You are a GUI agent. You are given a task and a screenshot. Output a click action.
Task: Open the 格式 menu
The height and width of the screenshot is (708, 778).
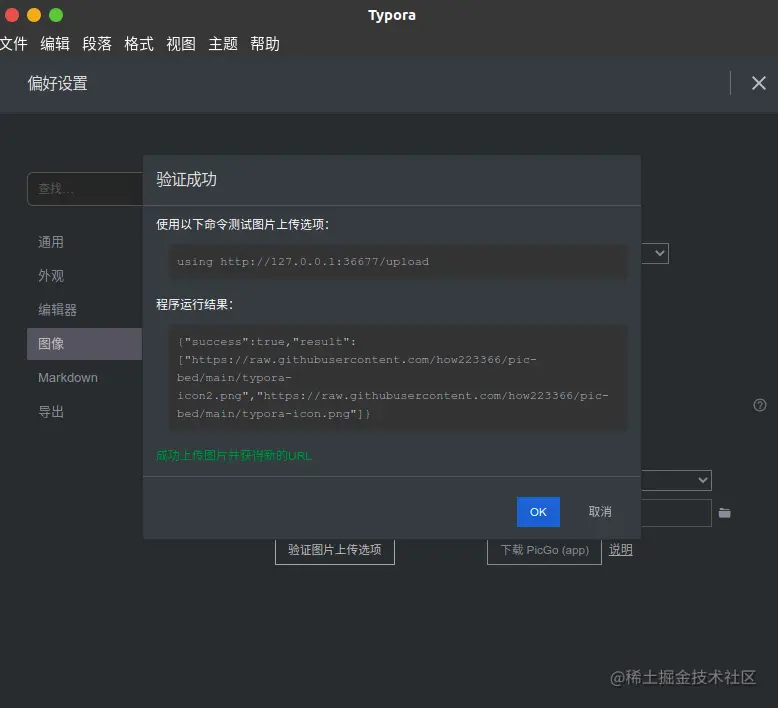[x=139, y=44]
